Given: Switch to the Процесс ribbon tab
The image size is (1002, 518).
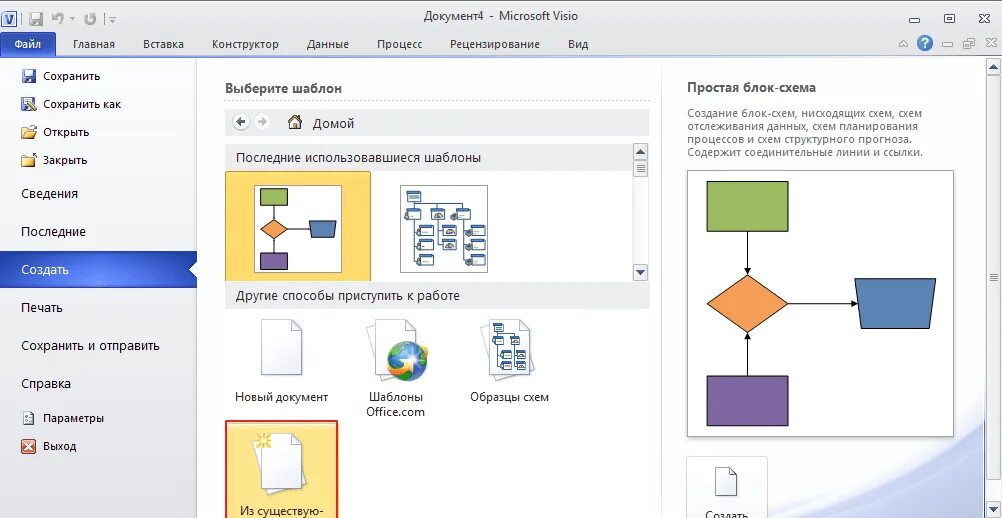Looking at the screenshot, I should tap(399, 44).
